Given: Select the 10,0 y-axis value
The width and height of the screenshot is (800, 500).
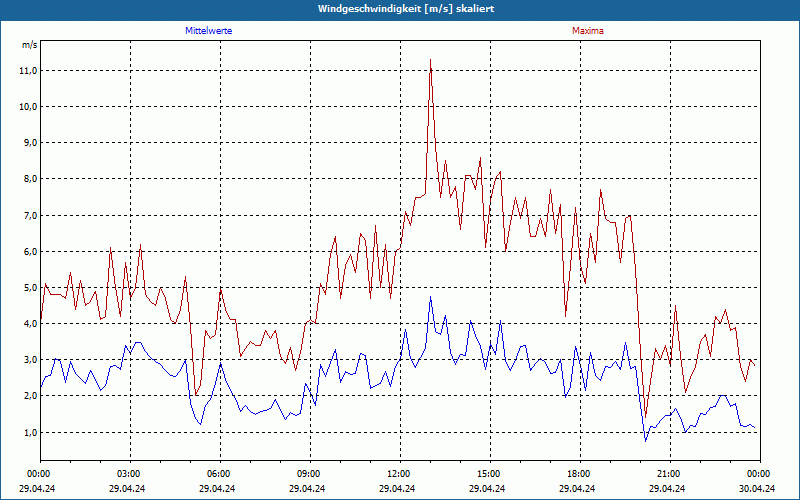Looking at the screenshot, I should pos(29,107).
